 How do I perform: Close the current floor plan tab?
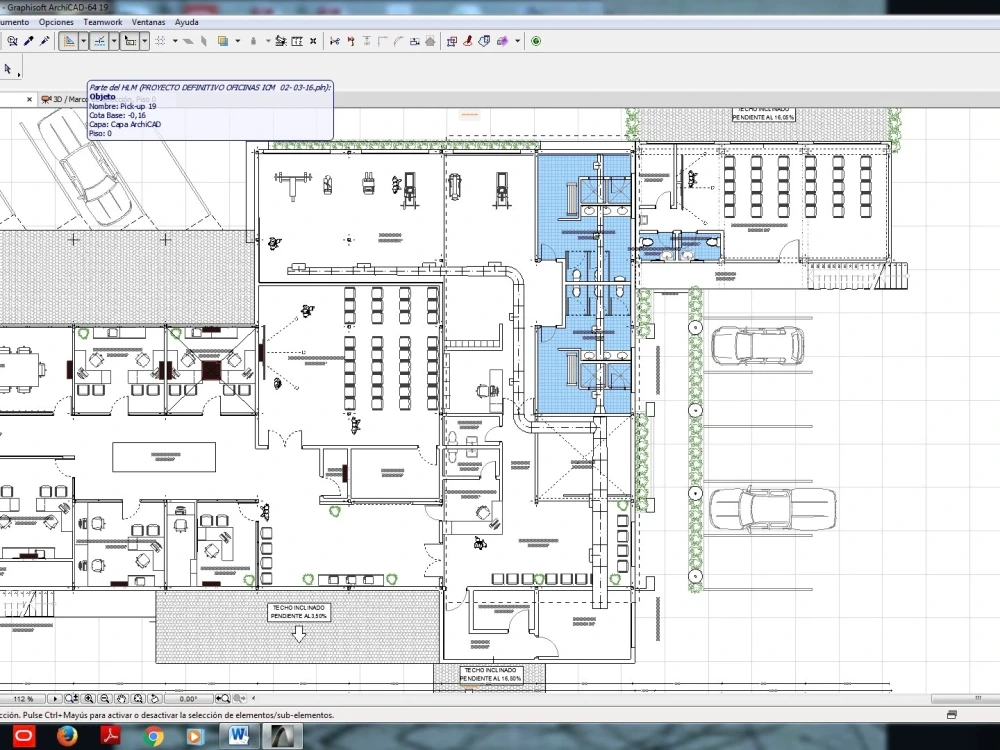tap(29, 99)
